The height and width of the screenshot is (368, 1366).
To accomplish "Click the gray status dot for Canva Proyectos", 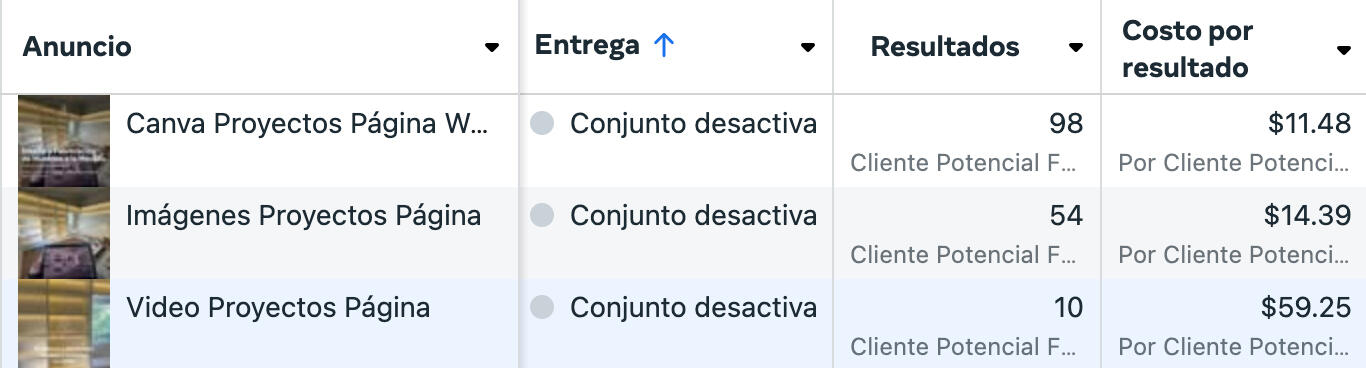I will tap(542, 124).
